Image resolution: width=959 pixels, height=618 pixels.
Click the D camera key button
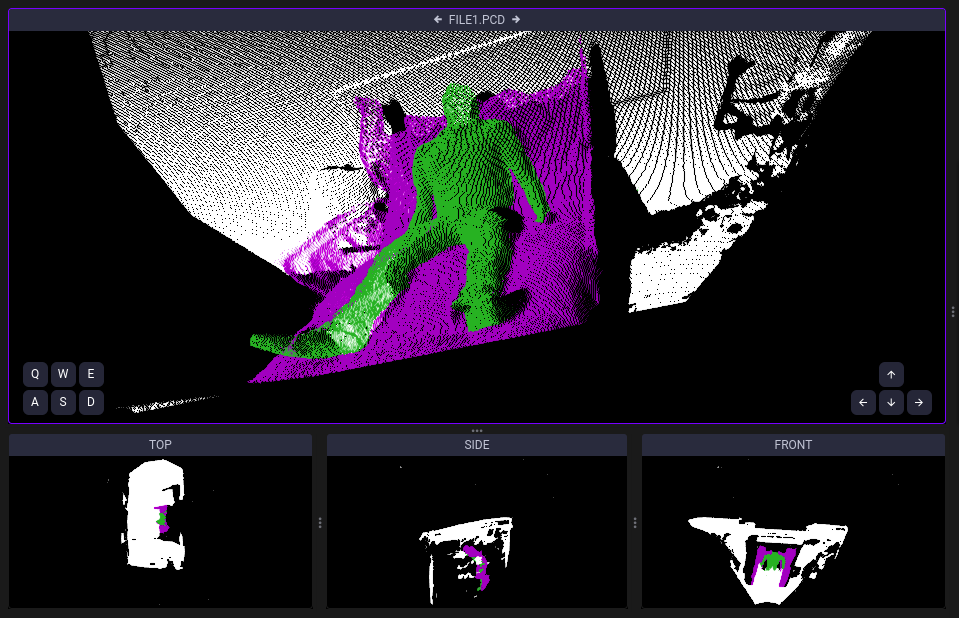pyautogui.click(x=91, y=403)
